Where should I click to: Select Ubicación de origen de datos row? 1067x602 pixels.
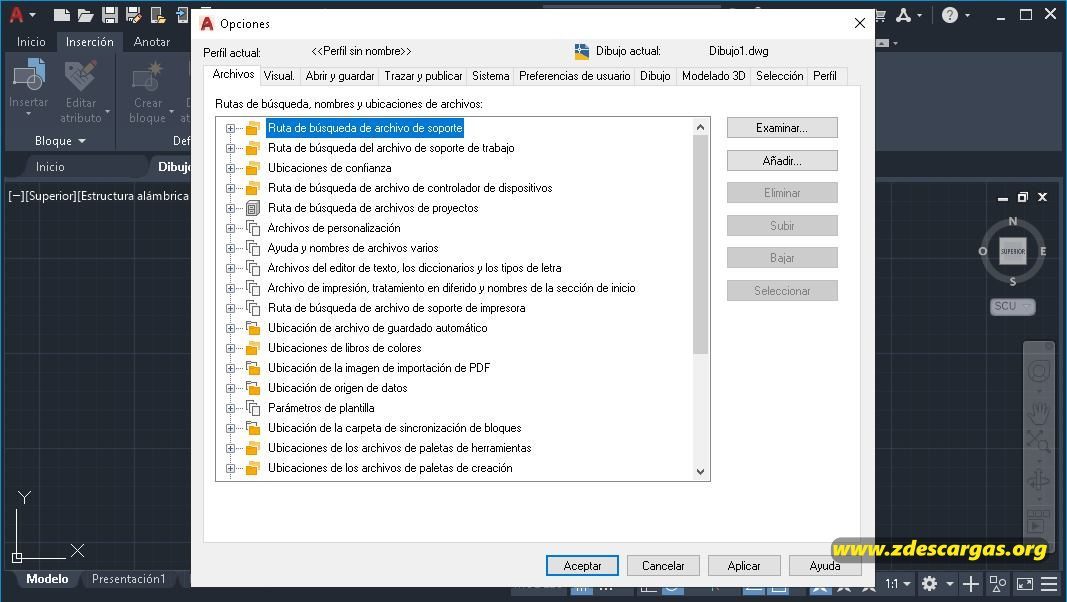click(338, 388)
